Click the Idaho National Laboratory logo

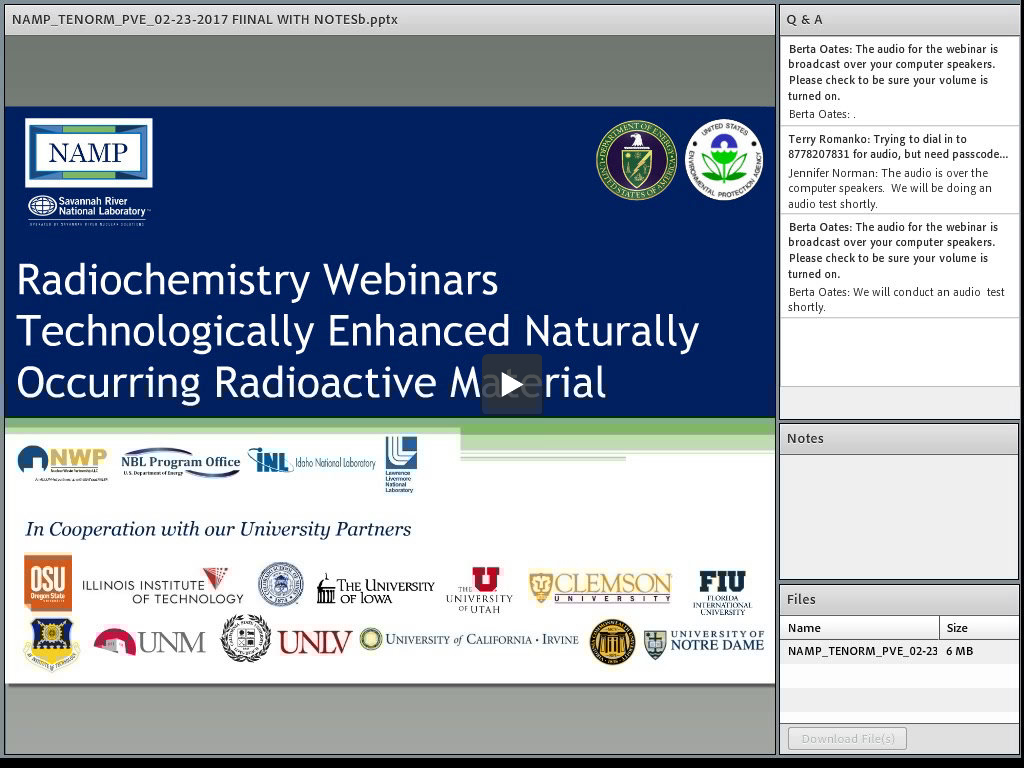coord(312,462)
